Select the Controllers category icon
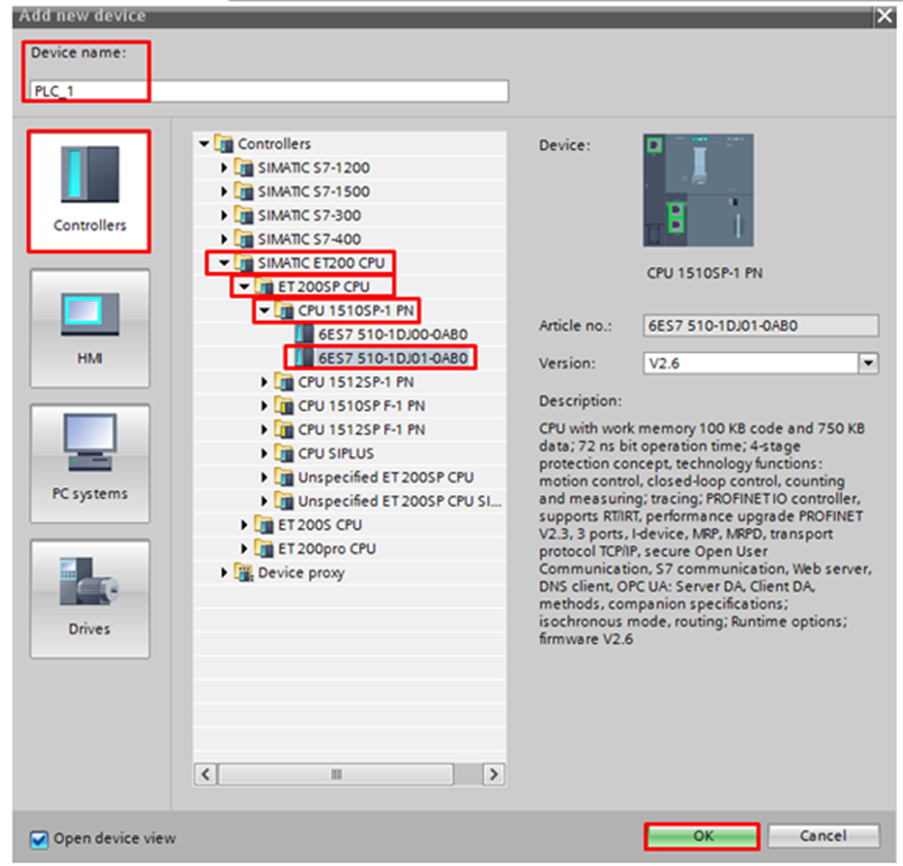 89,179
